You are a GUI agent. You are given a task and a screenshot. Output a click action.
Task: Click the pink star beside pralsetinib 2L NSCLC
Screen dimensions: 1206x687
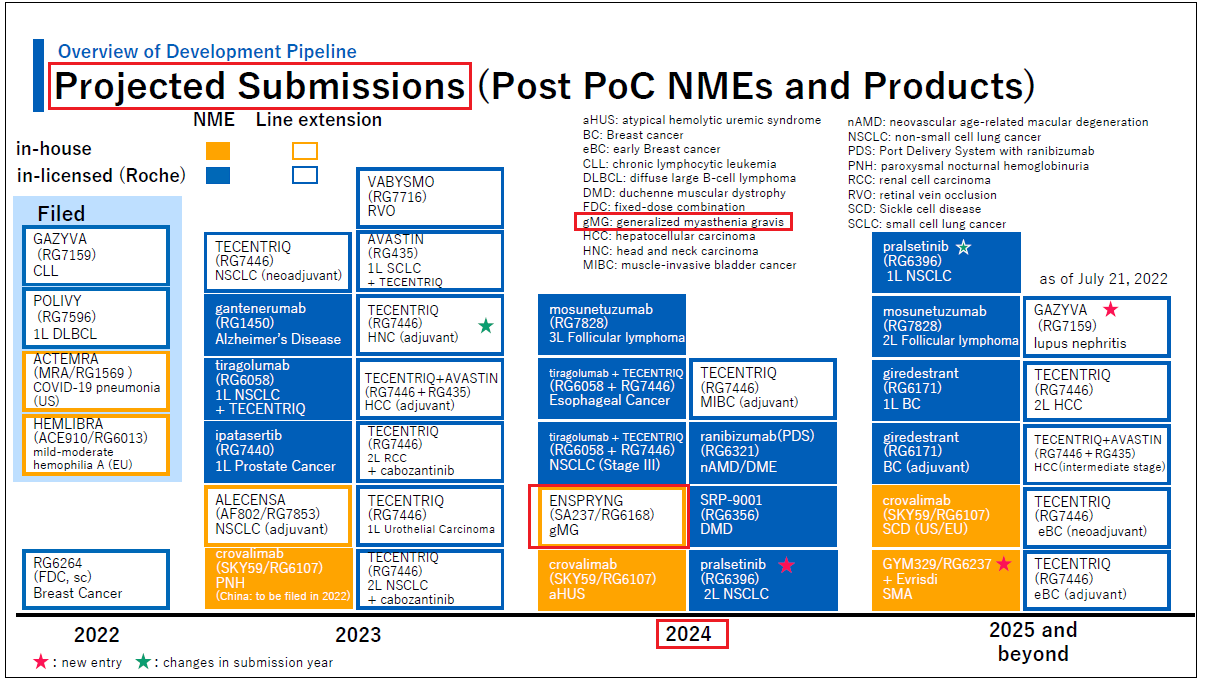tap(786, 565)
